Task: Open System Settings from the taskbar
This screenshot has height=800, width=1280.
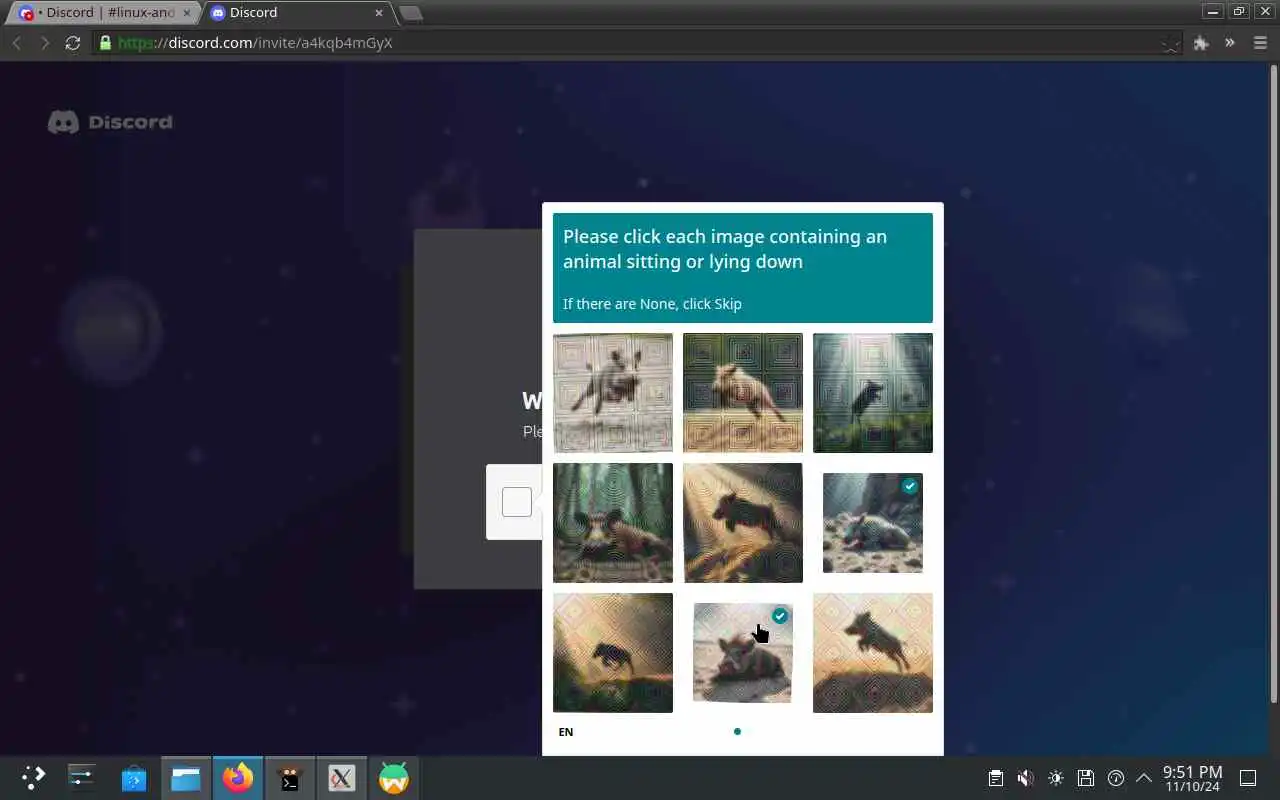Action: tap(81, 778)
